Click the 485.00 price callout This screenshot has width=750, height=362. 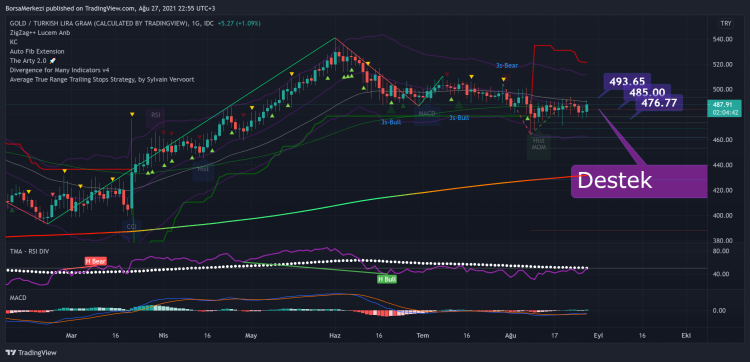(x=647, y=92)
